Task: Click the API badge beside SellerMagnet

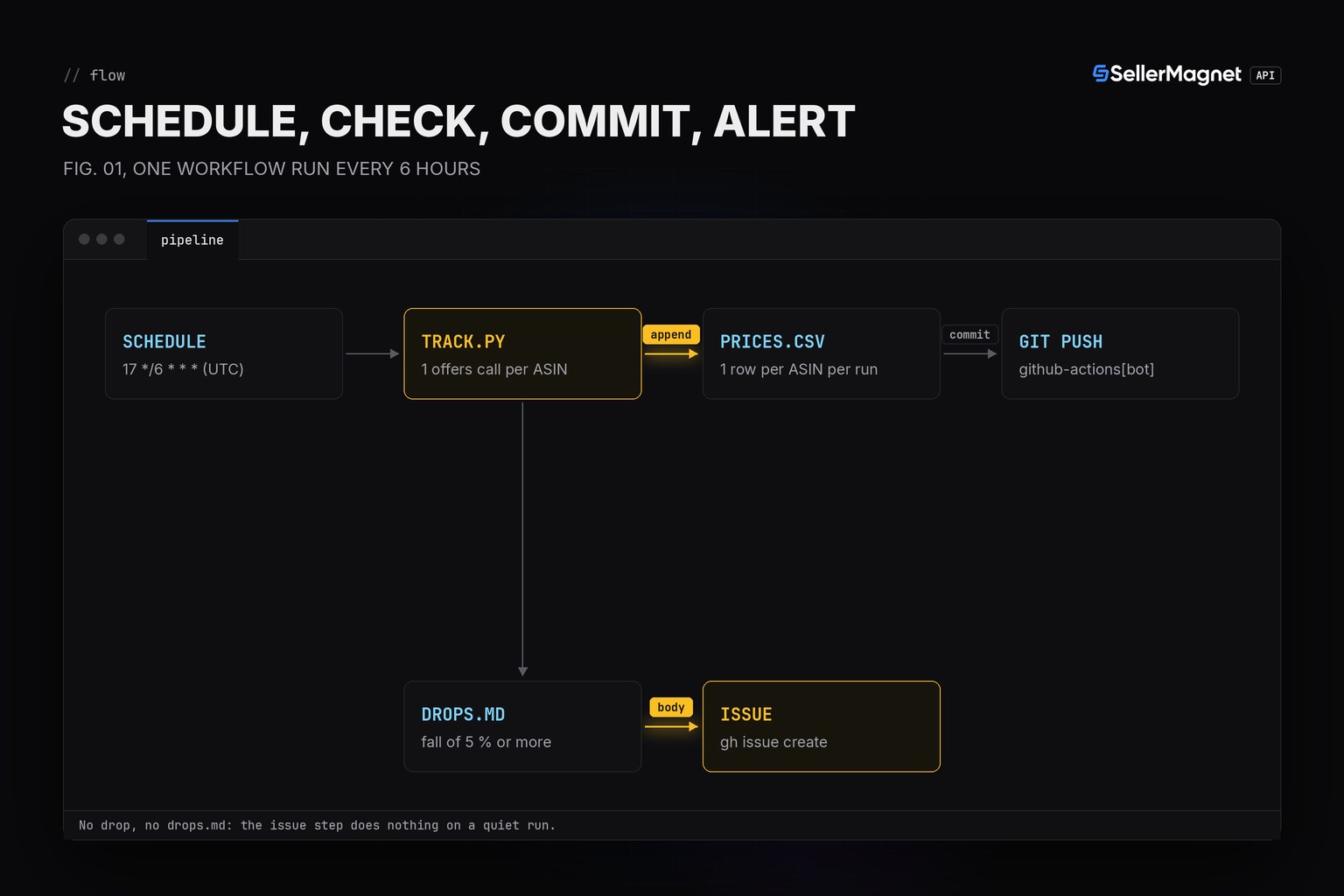Action: [x=1265, y=75]
